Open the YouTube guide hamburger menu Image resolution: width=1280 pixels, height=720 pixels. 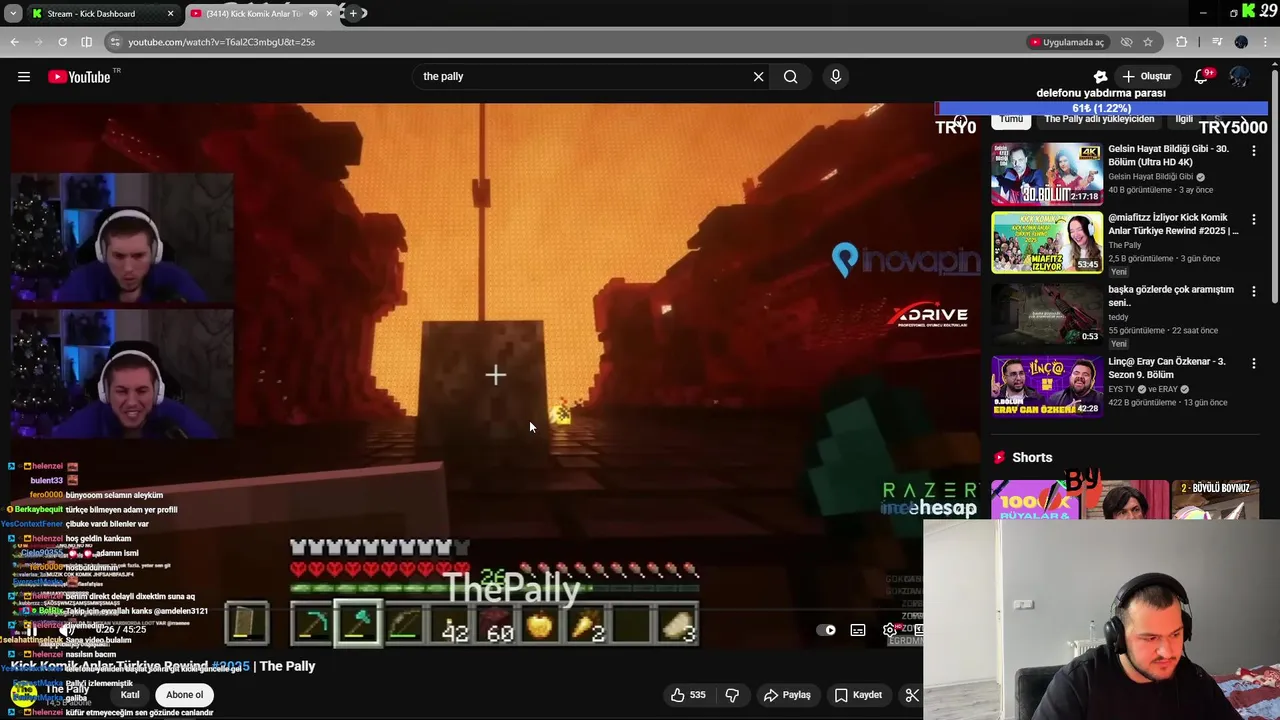coord(24,77)
